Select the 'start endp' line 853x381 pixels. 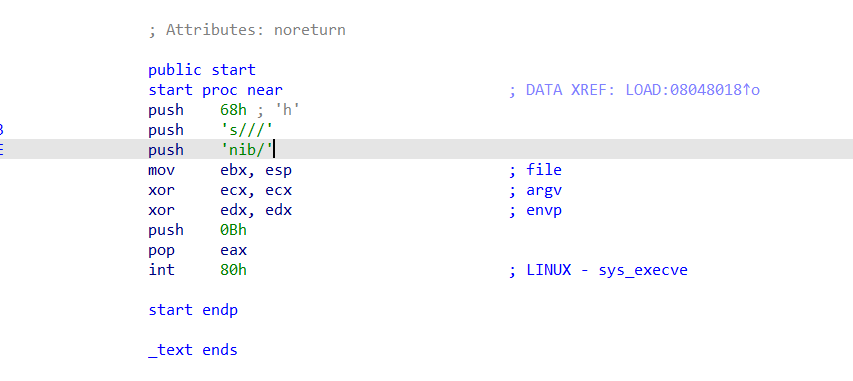click(x=193, y=310)
